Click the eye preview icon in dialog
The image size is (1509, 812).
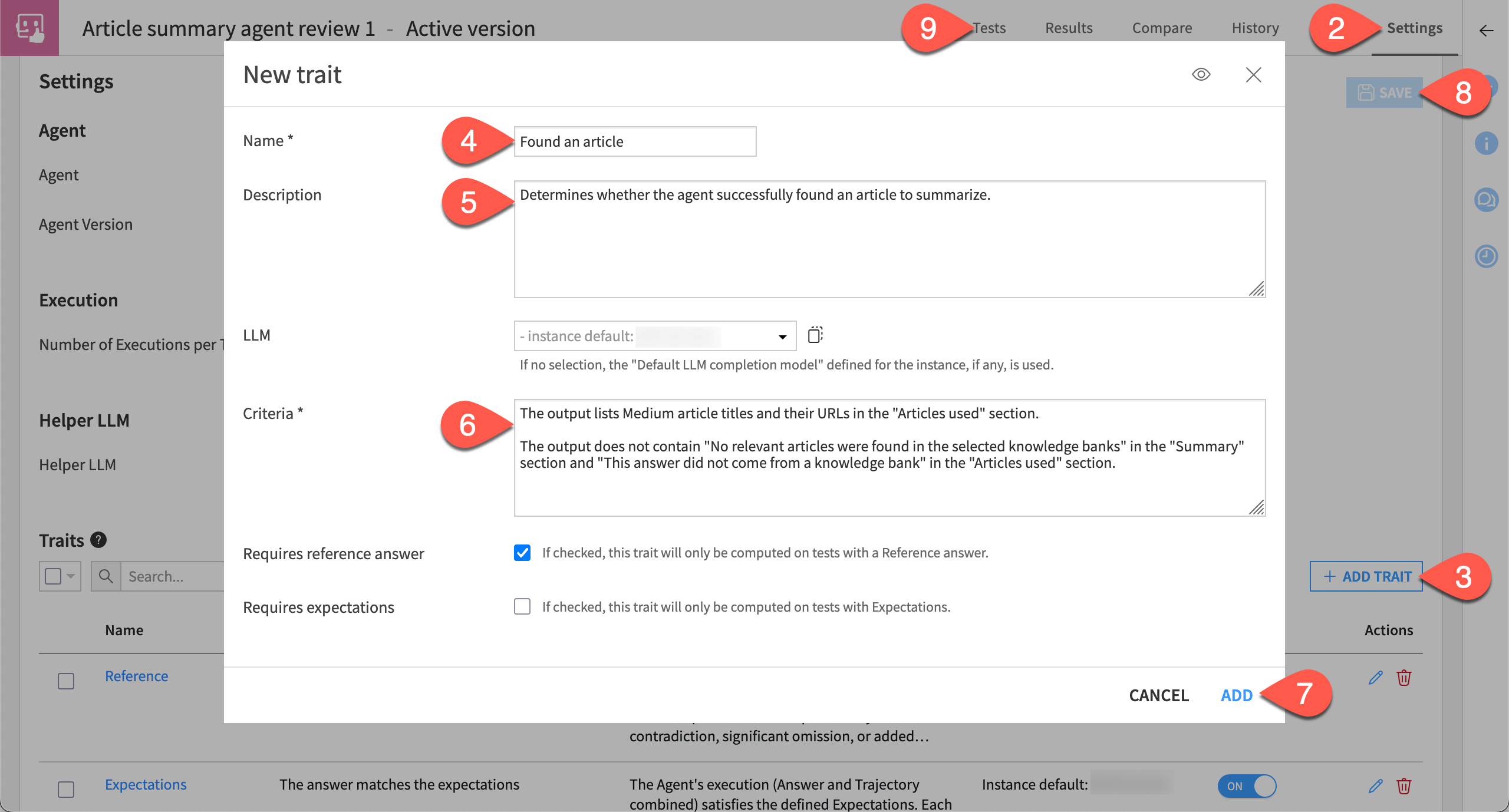[1201, 75]
